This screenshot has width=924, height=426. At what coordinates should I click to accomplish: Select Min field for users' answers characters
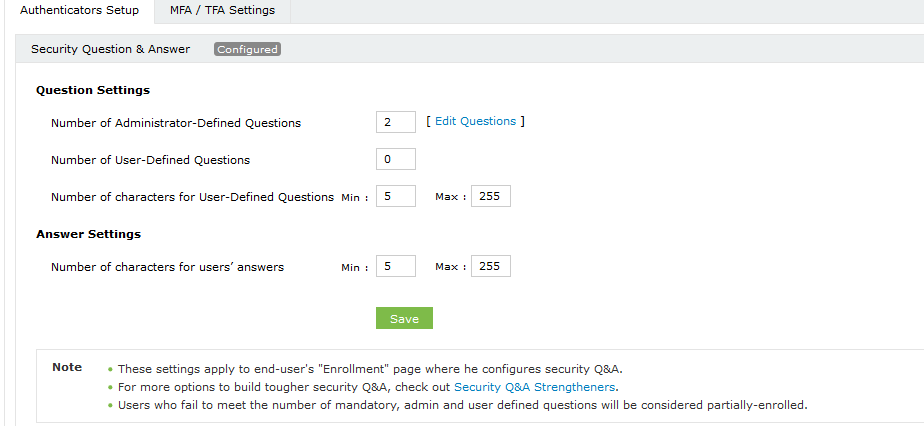click(395, 266)
